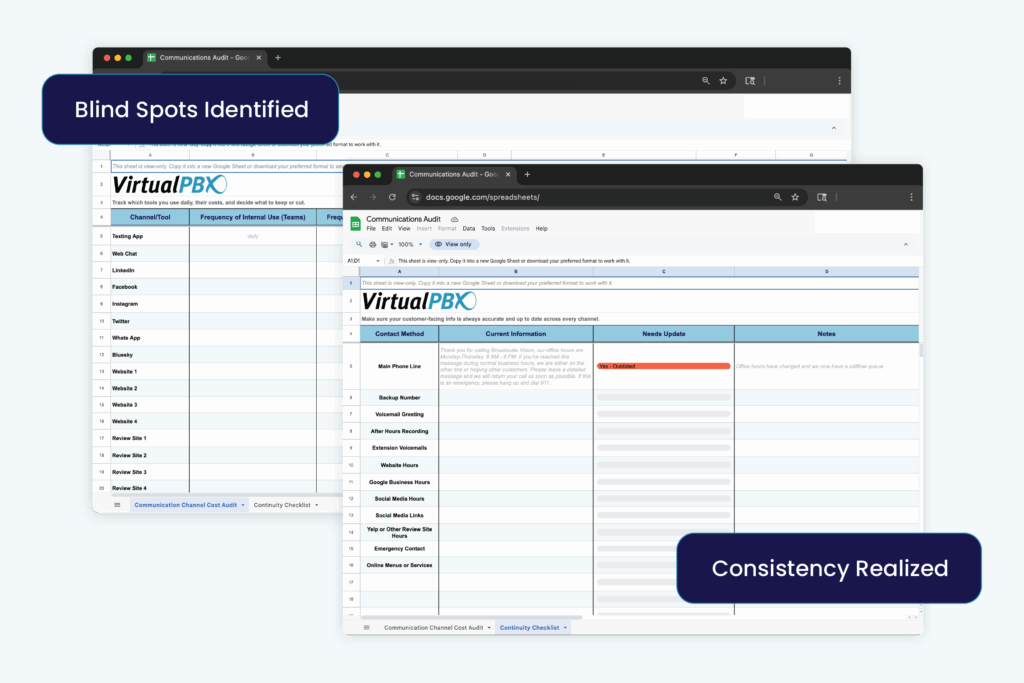The width and height of the screenshot is (1024, 683).
Task: Click the print icon in the toolbar
Action: pos(371,243)
